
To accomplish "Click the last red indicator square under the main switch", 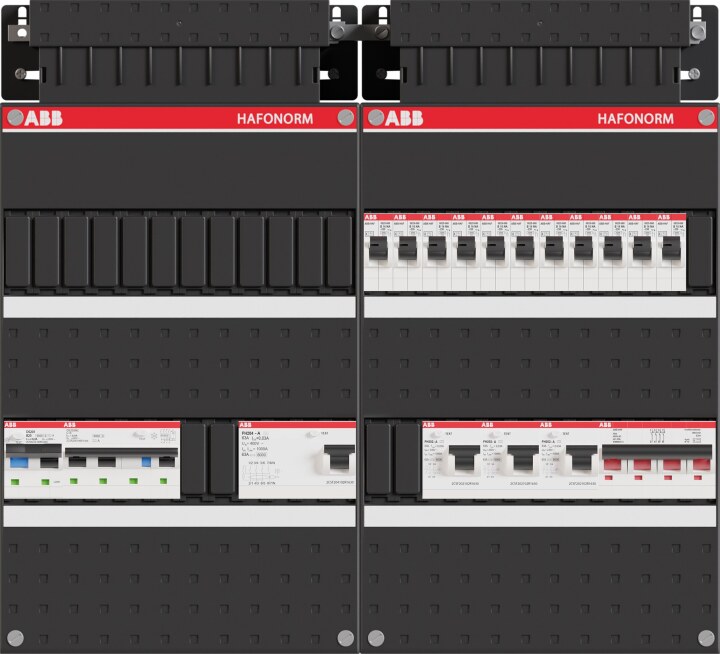I will pyautogui.click(x=698, y=478).
